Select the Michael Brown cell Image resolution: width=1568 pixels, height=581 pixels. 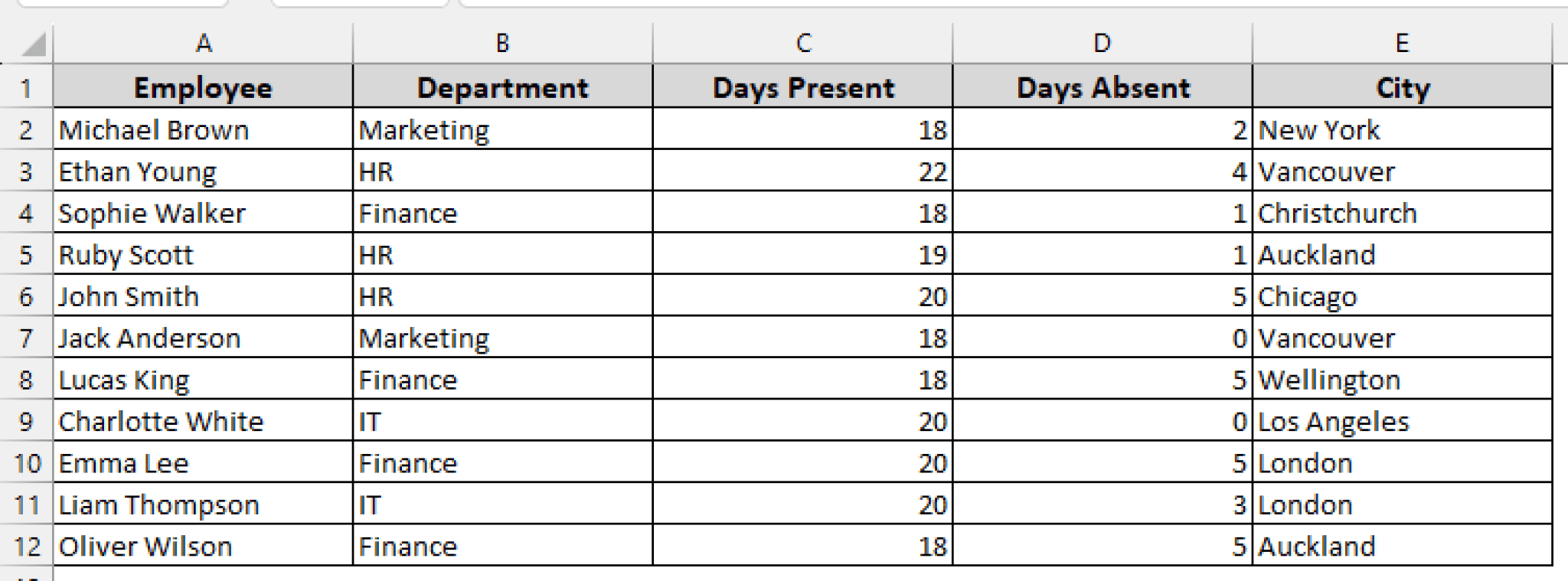pyautogui.click(x=203, y=130)
